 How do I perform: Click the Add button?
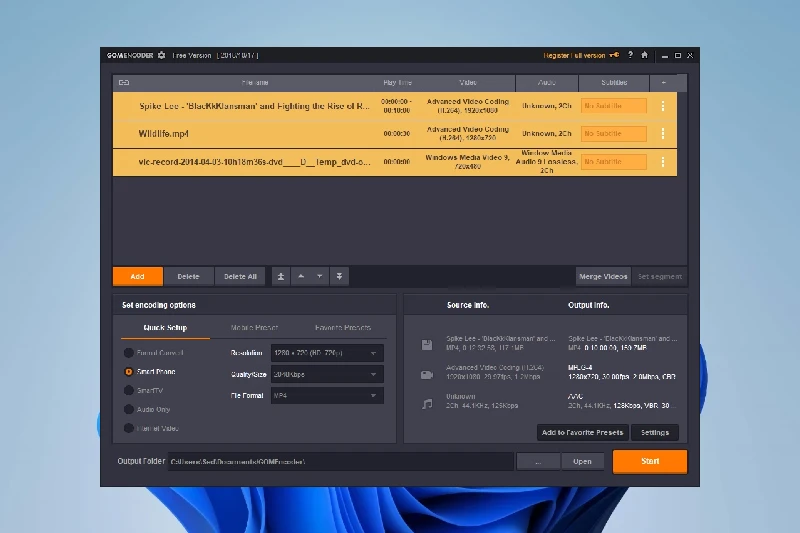(x=138, y=276)
